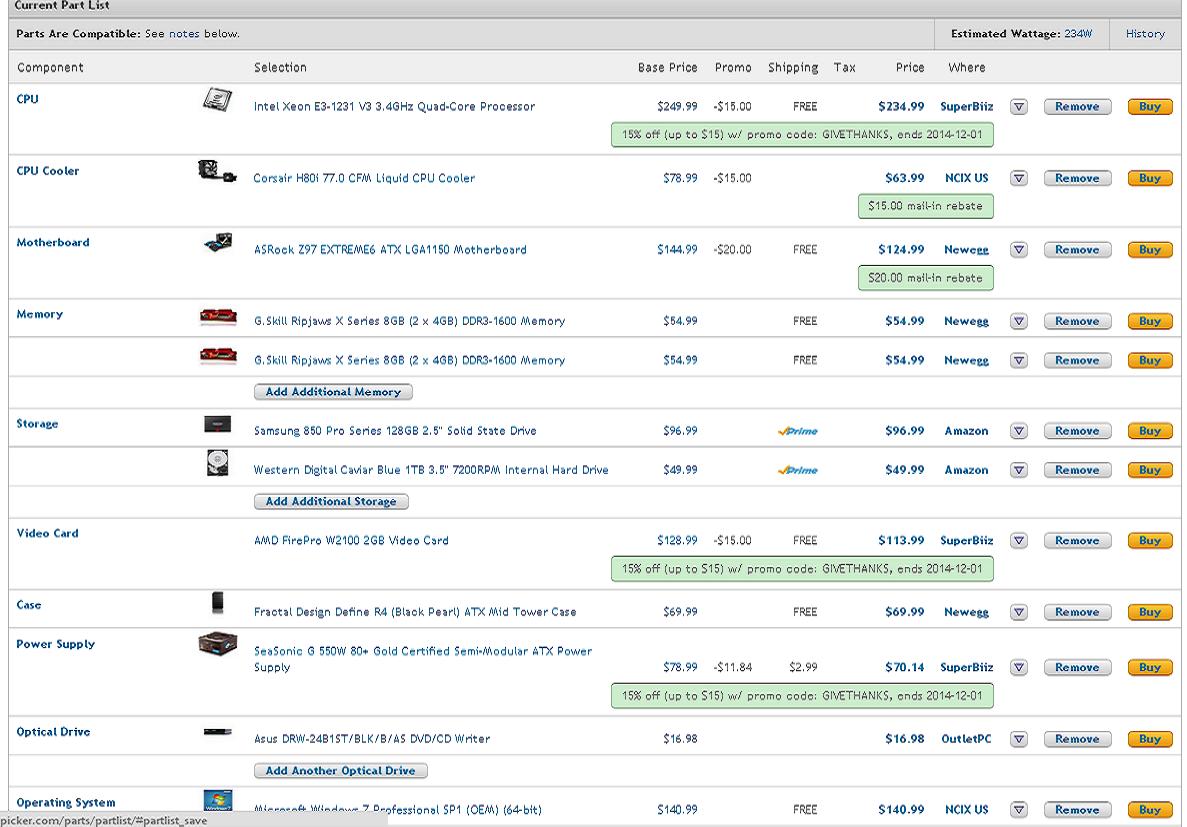The height and width of the screenshot is (827, 1187).
Task: Remove the AMD FirePro W2100 video card
Action: click(x=1077, y=541)
